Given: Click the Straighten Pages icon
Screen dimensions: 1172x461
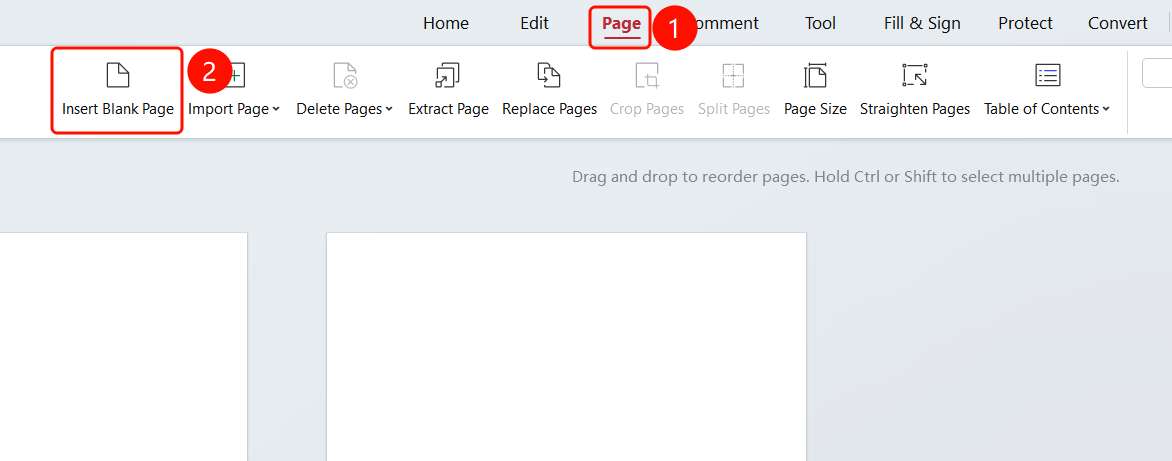Looking at the screenshot, I should pyautogui.click(x=915, y=75).
